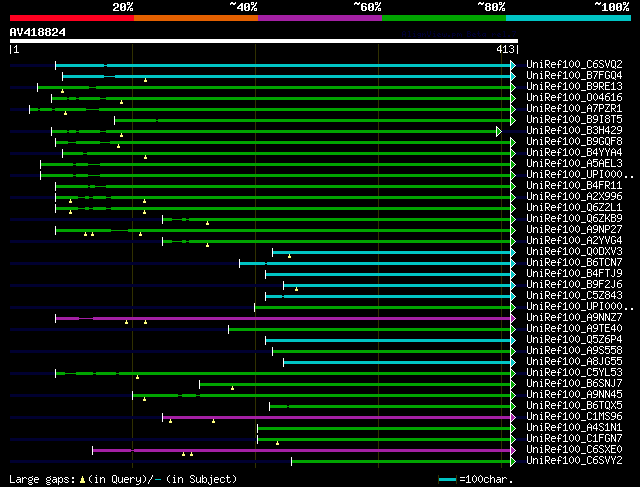Click the yellow gap marker under UniRef100_B9RE13 bar
640x487 pixels.
(62, 91)
